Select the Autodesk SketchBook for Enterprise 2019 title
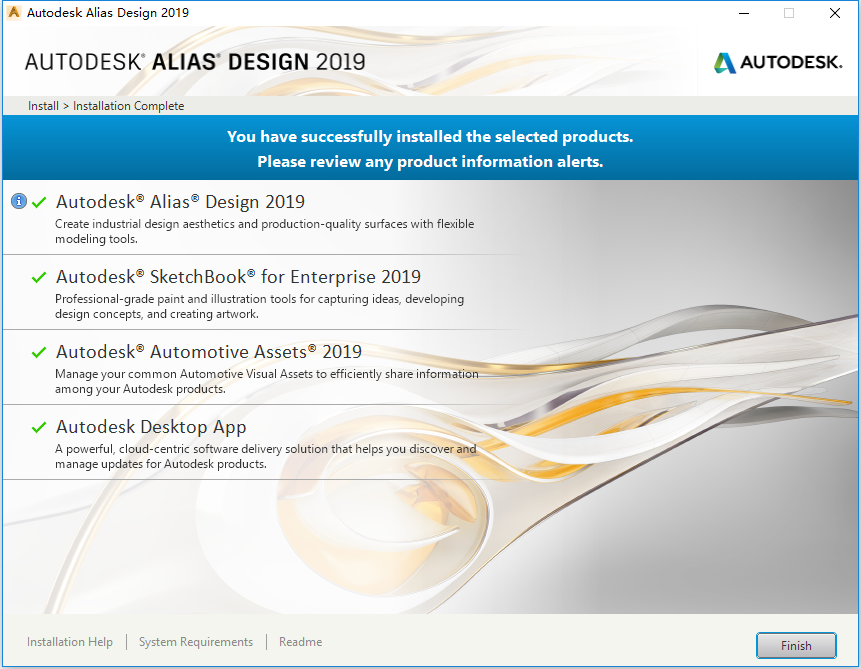The image size is (861, 669). (238, 276)
